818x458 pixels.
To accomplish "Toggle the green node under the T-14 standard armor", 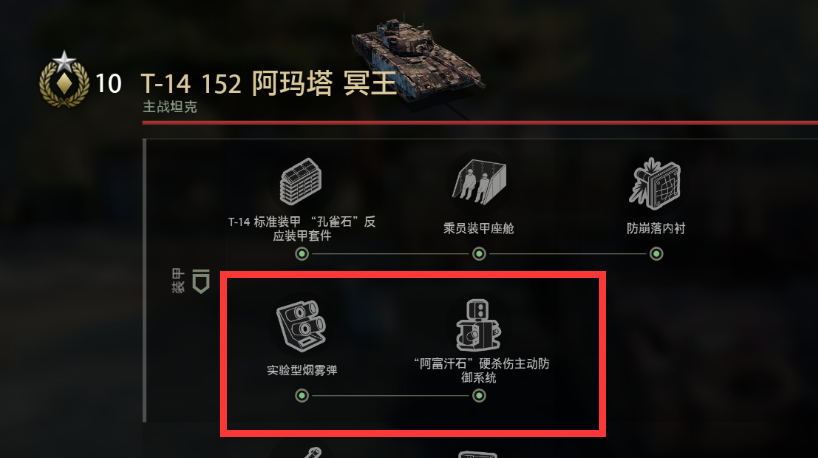I will [302, 254].
